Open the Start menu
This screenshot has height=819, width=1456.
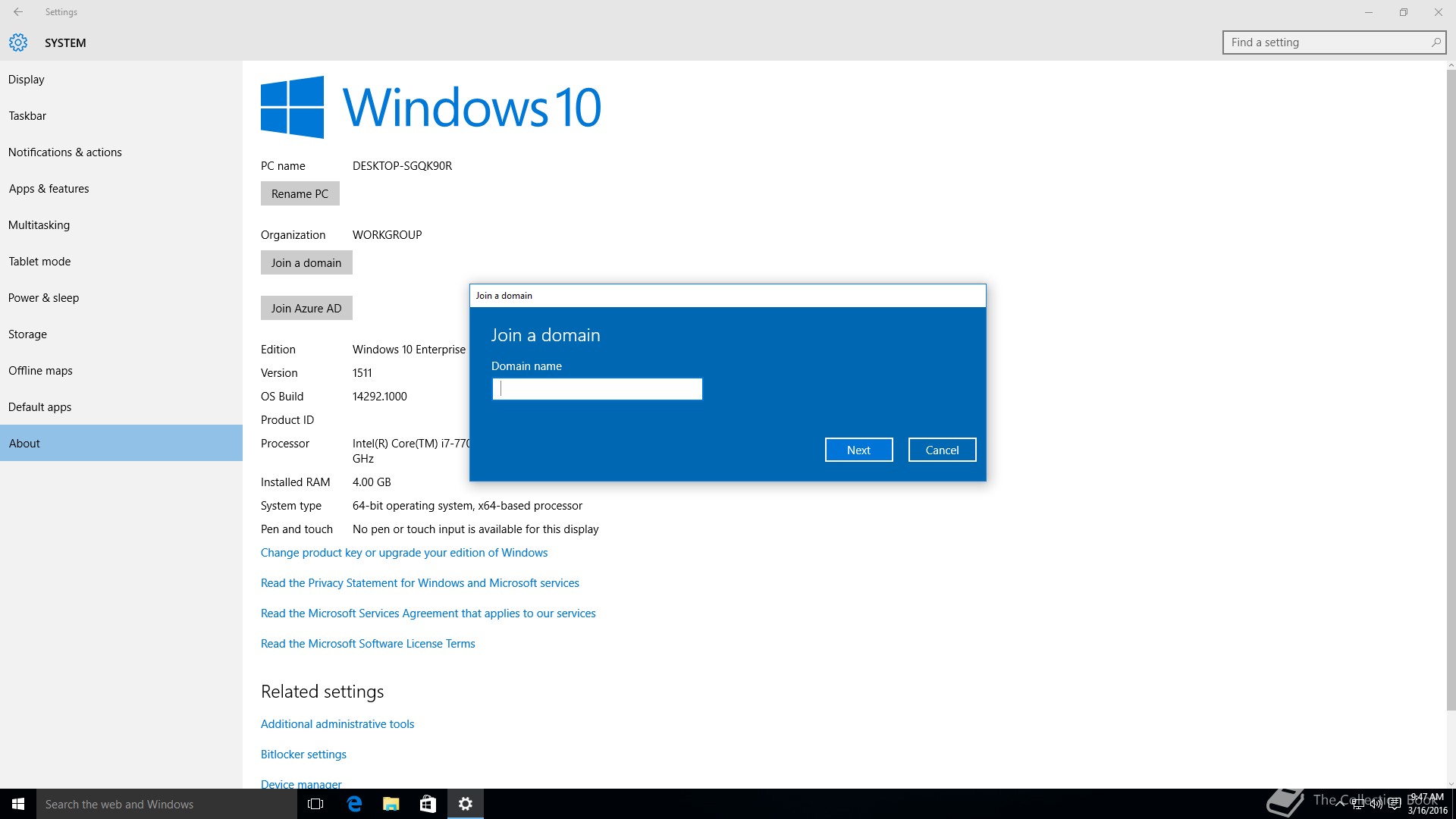18,804
